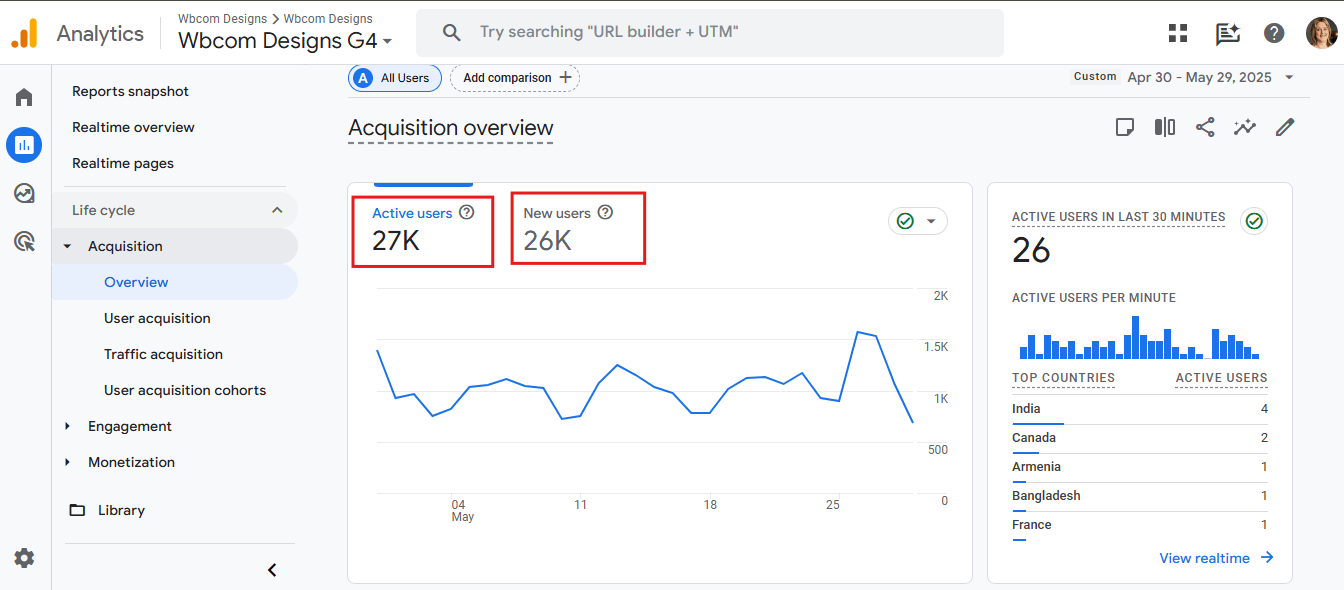Open the Traffic acquisition report

coord(163,354)
